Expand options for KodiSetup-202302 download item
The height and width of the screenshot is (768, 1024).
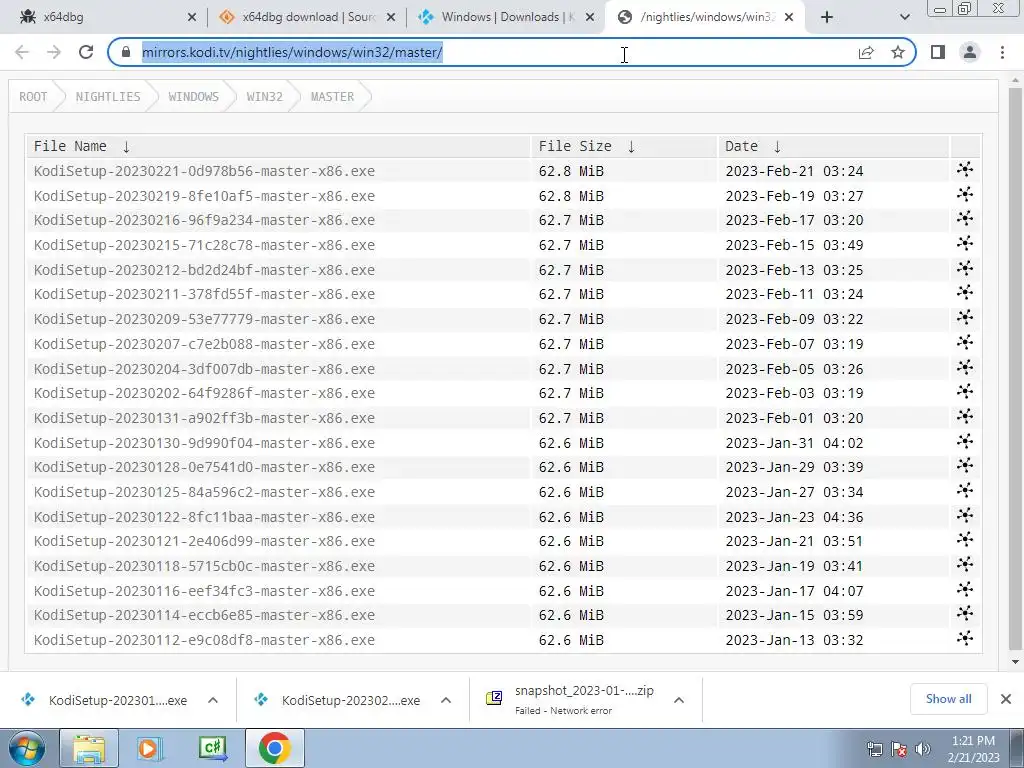(x=446, y=700)
